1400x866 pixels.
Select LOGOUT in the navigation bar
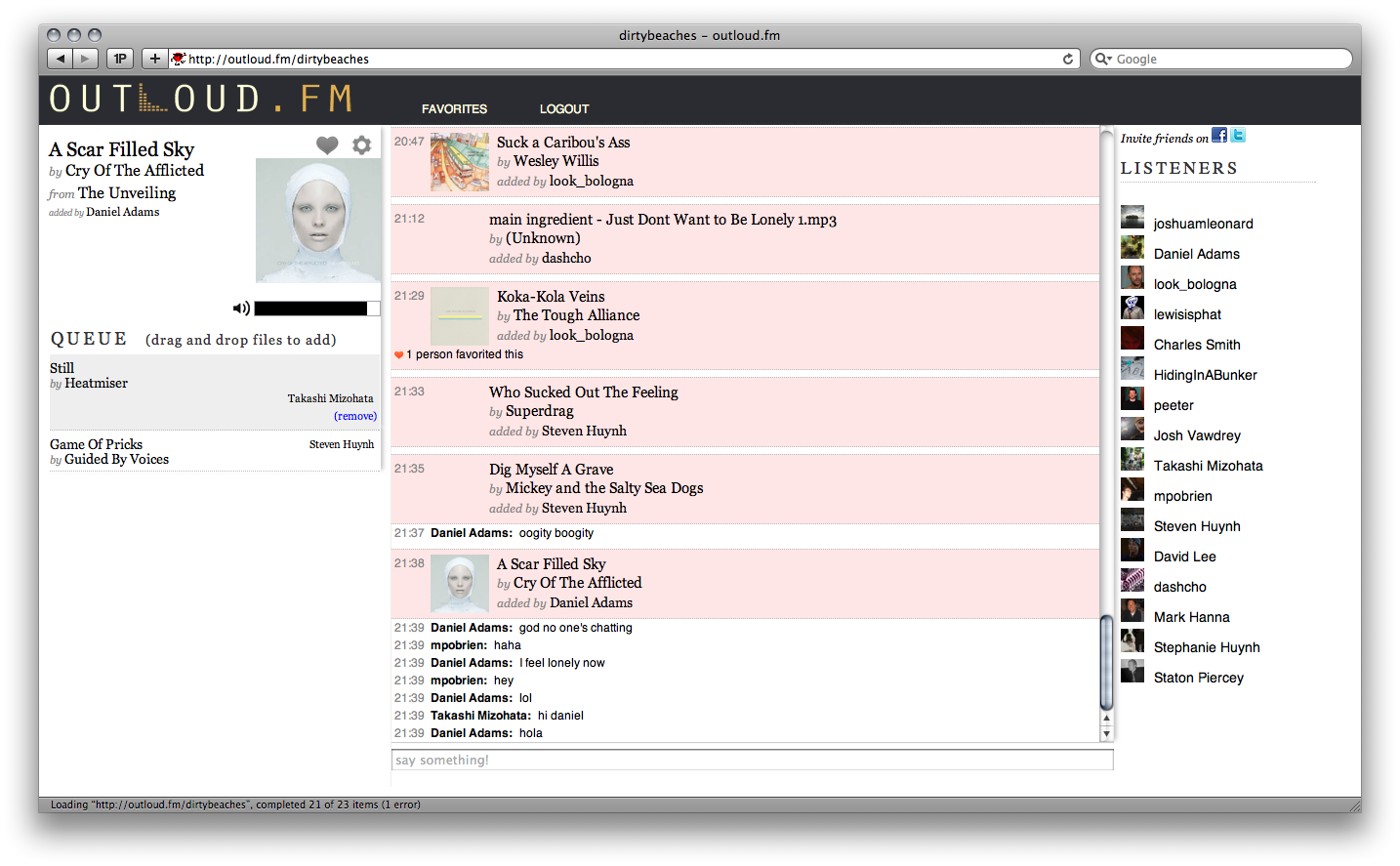tap(564, 109)
